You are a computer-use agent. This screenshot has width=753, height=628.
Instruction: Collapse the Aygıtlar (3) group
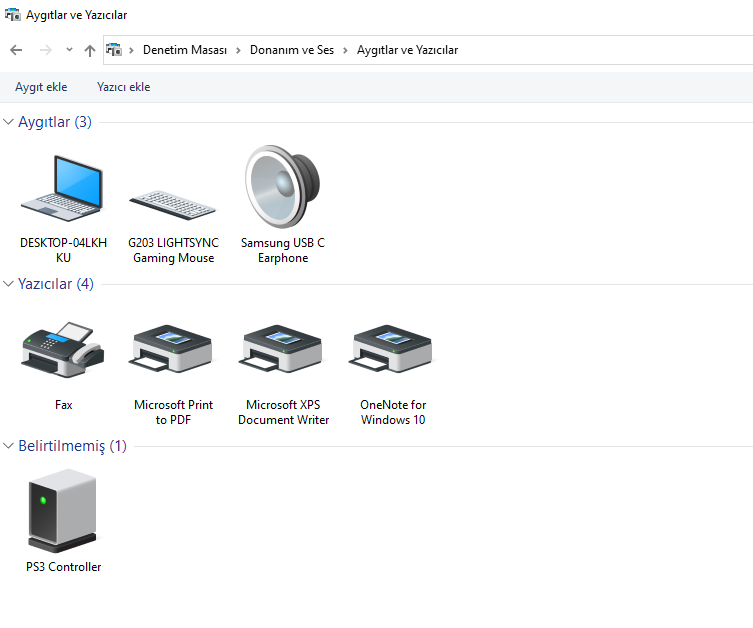click(x=9, y=122)
